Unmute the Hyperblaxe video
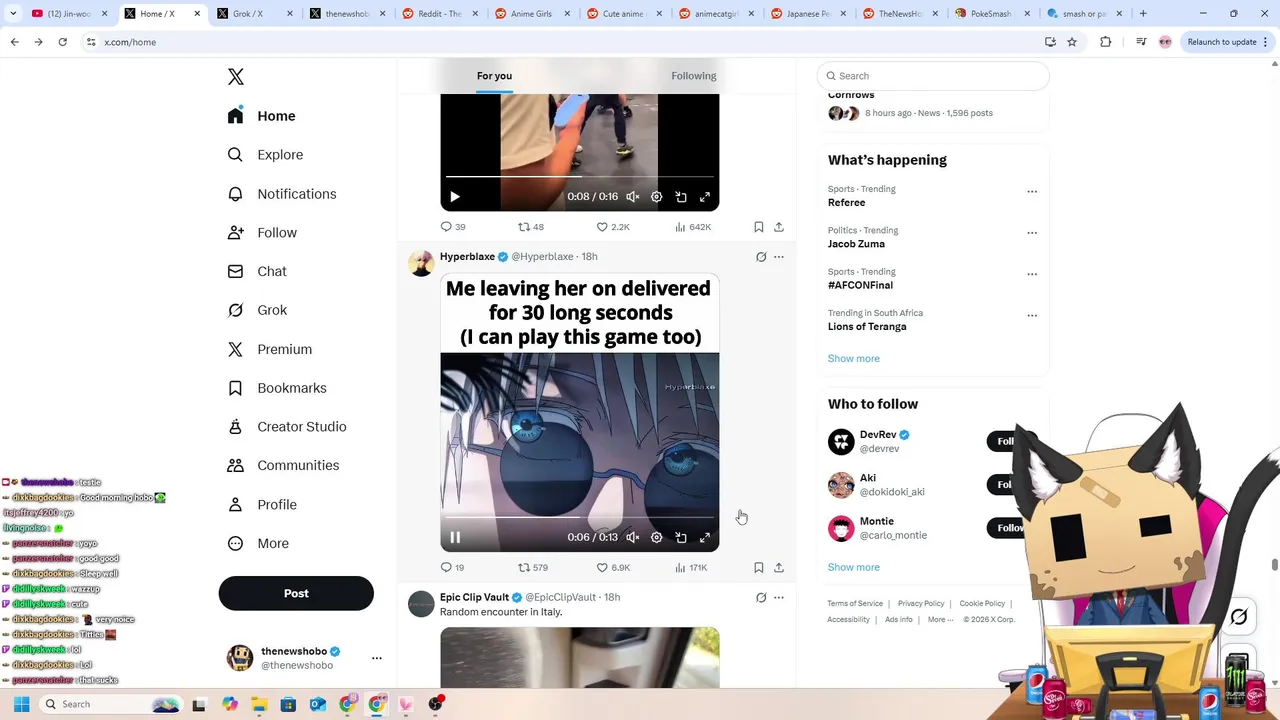 (x=632, y=537)
